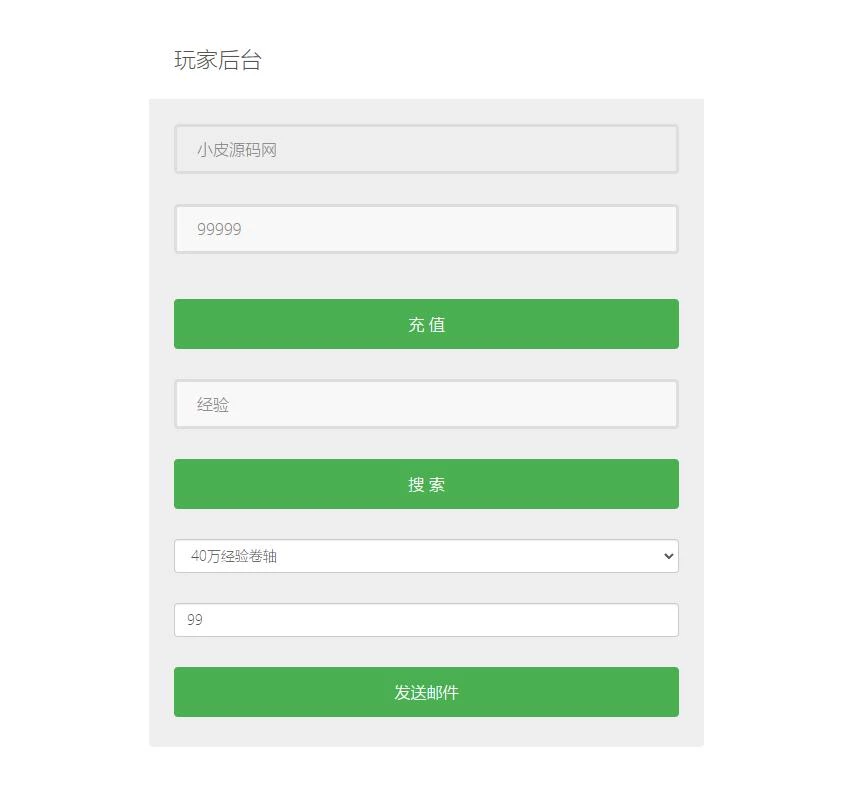The height and width of the screenshot is (785, 849).
Task: Focus the 小皮源码网 username field
Action: 426,149
